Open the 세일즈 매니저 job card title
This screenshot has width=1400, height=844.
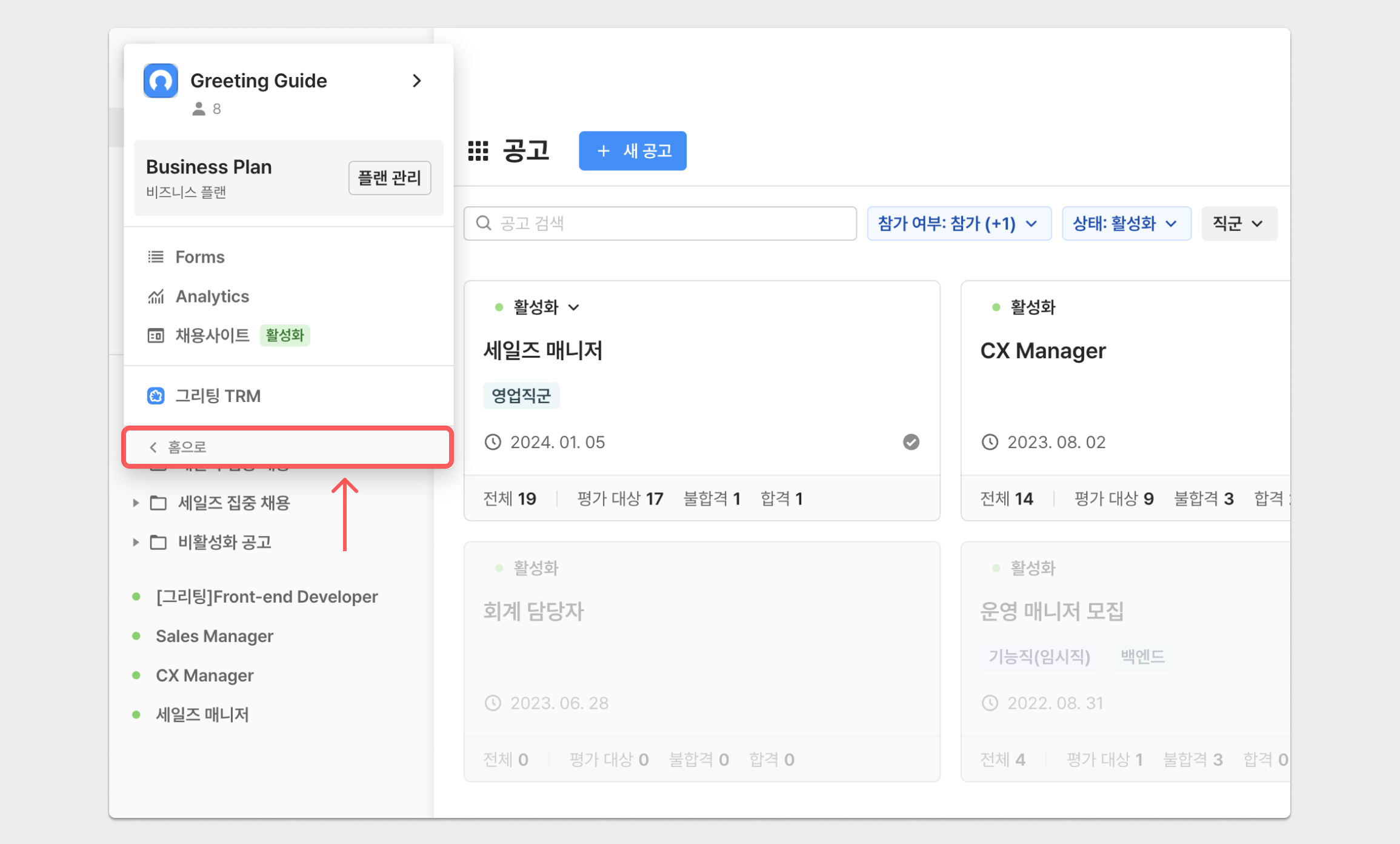coord(543,350)
